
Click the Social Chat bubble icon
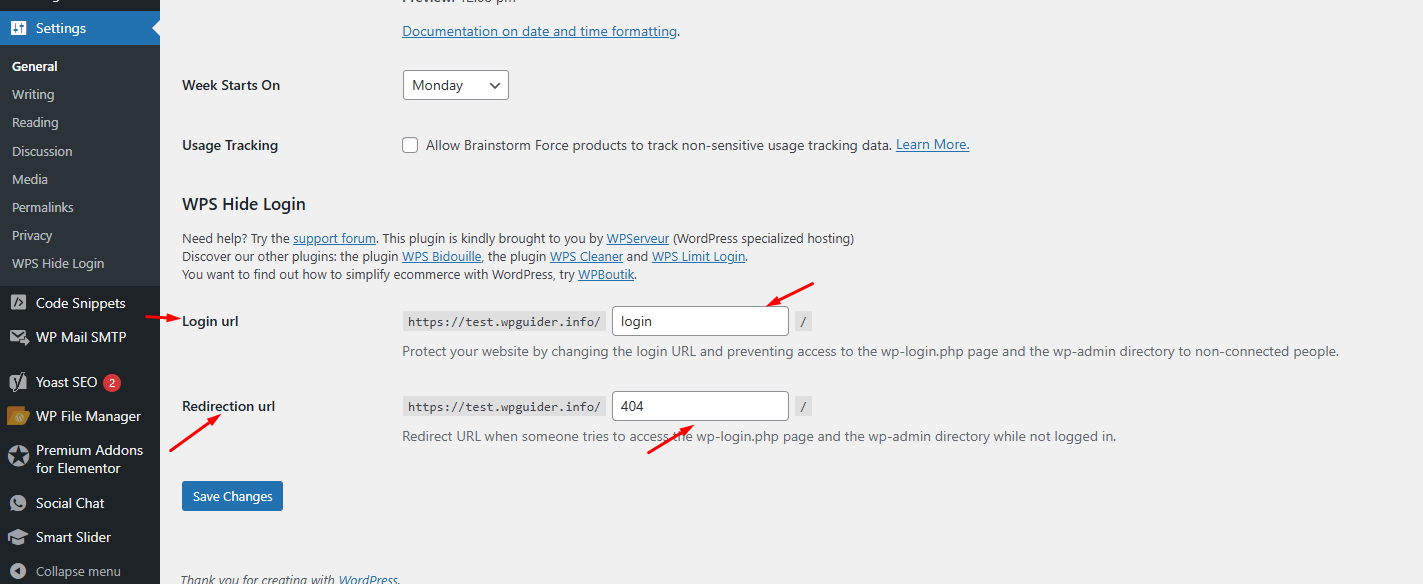click(x=18, y=503)
